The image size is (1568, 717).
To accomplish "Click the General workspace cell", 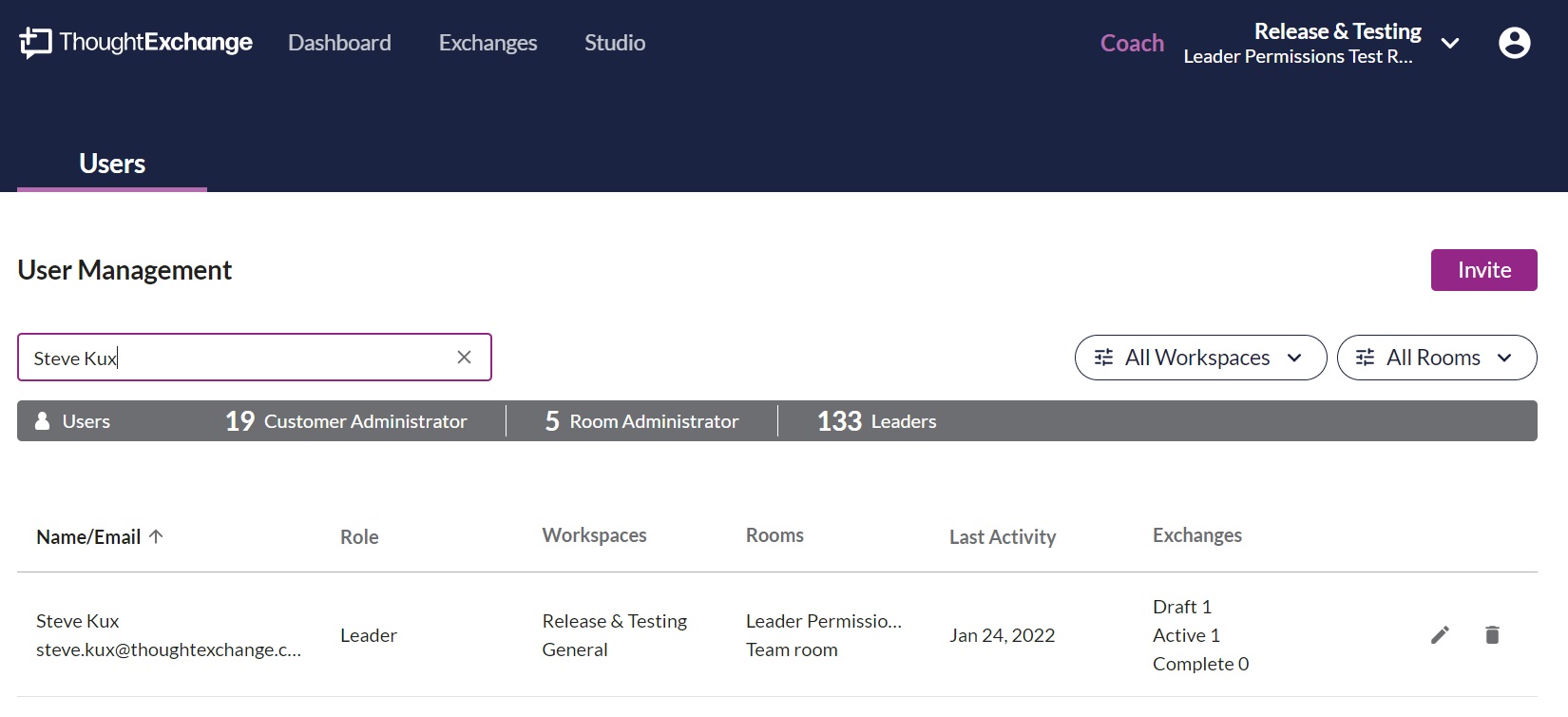I will 574,649.
